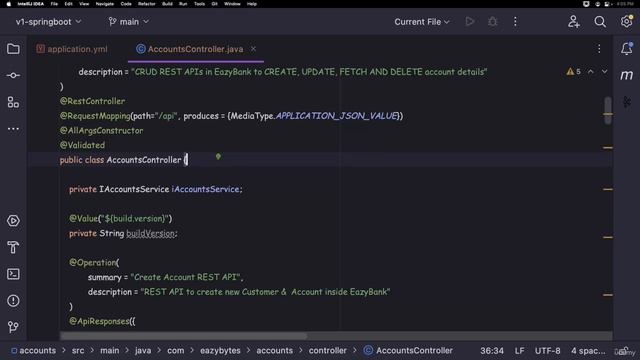This screenshot has height=360, width=640.
Task: Click the java breadcrumb
Action: coord(143,351)
